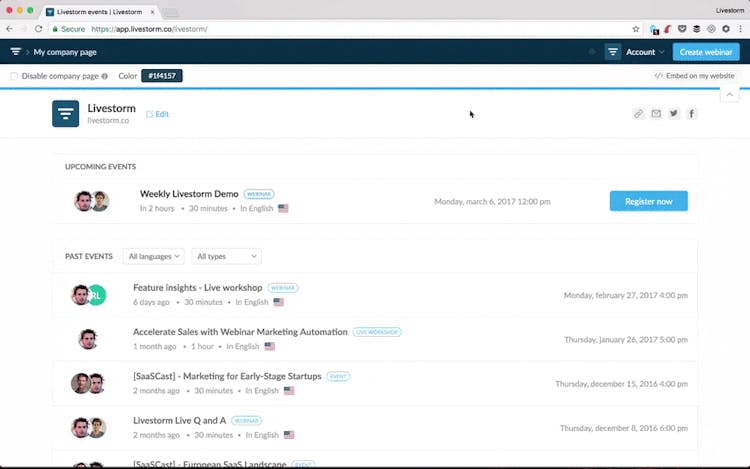Click the Livestorm logo in top navigation
750x469 pixels.
(x=16, y=52)
